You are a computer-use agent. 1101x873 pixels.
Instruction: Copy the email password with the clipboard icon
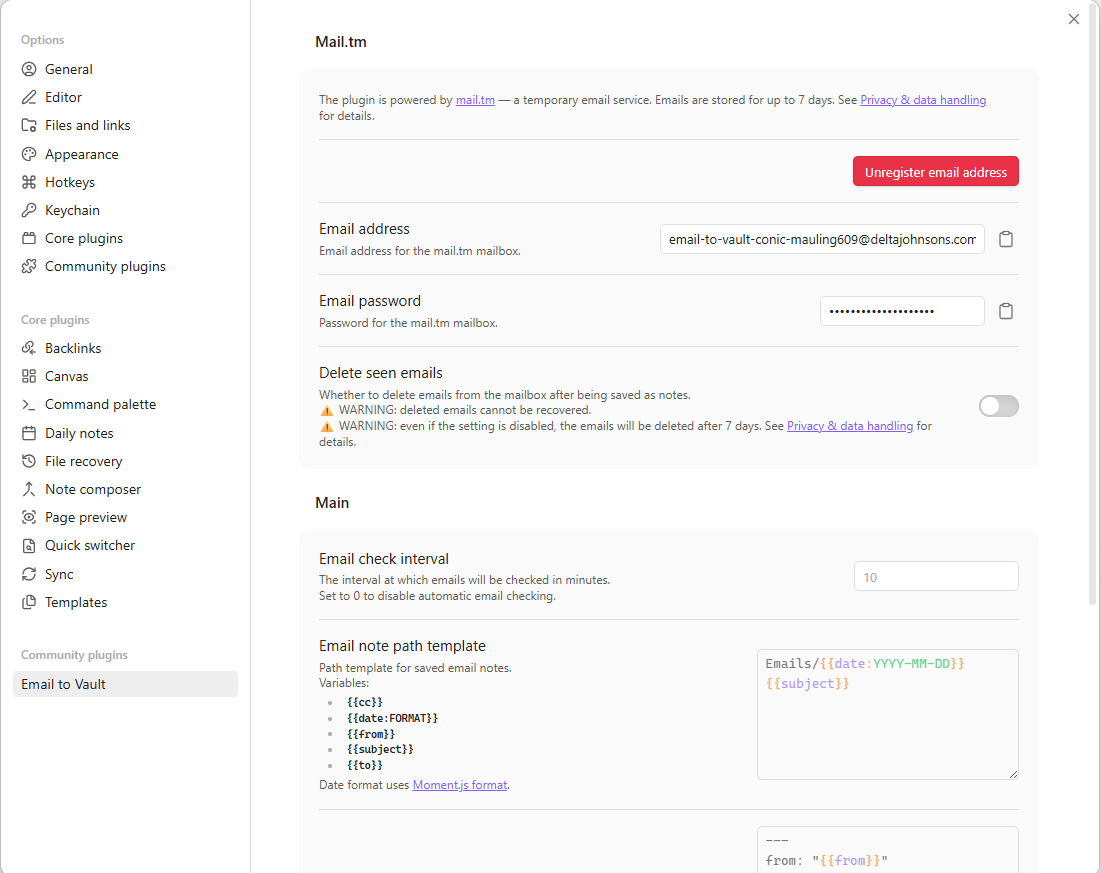(1006, 311)
